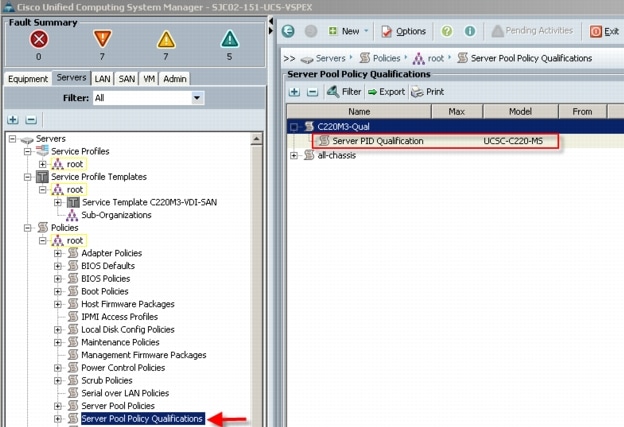Select Server Pool Policy Qualifications node

(x=143, y=419)
